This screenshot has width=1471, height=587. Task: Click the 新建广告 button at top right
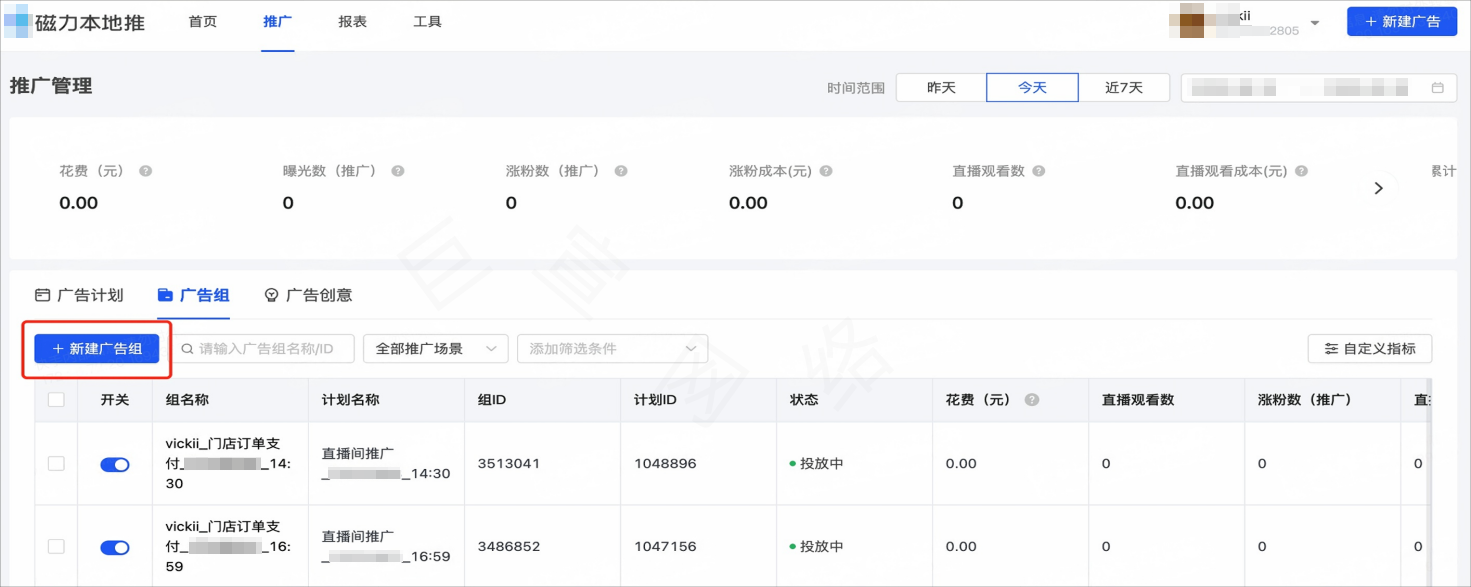click(1402, 21)
